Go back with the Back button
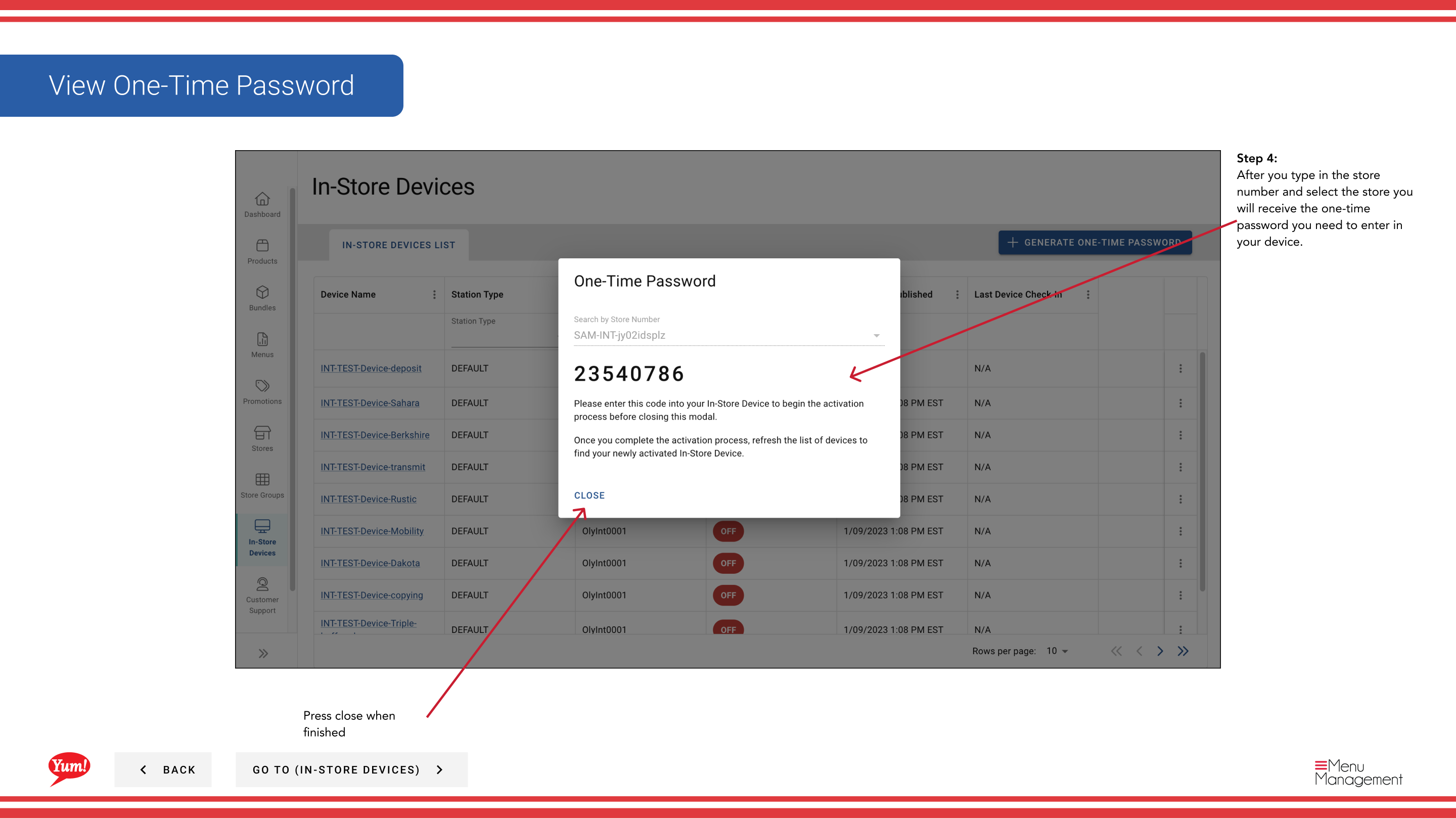Screen dimensions: 1456x819 pos(163,770)
